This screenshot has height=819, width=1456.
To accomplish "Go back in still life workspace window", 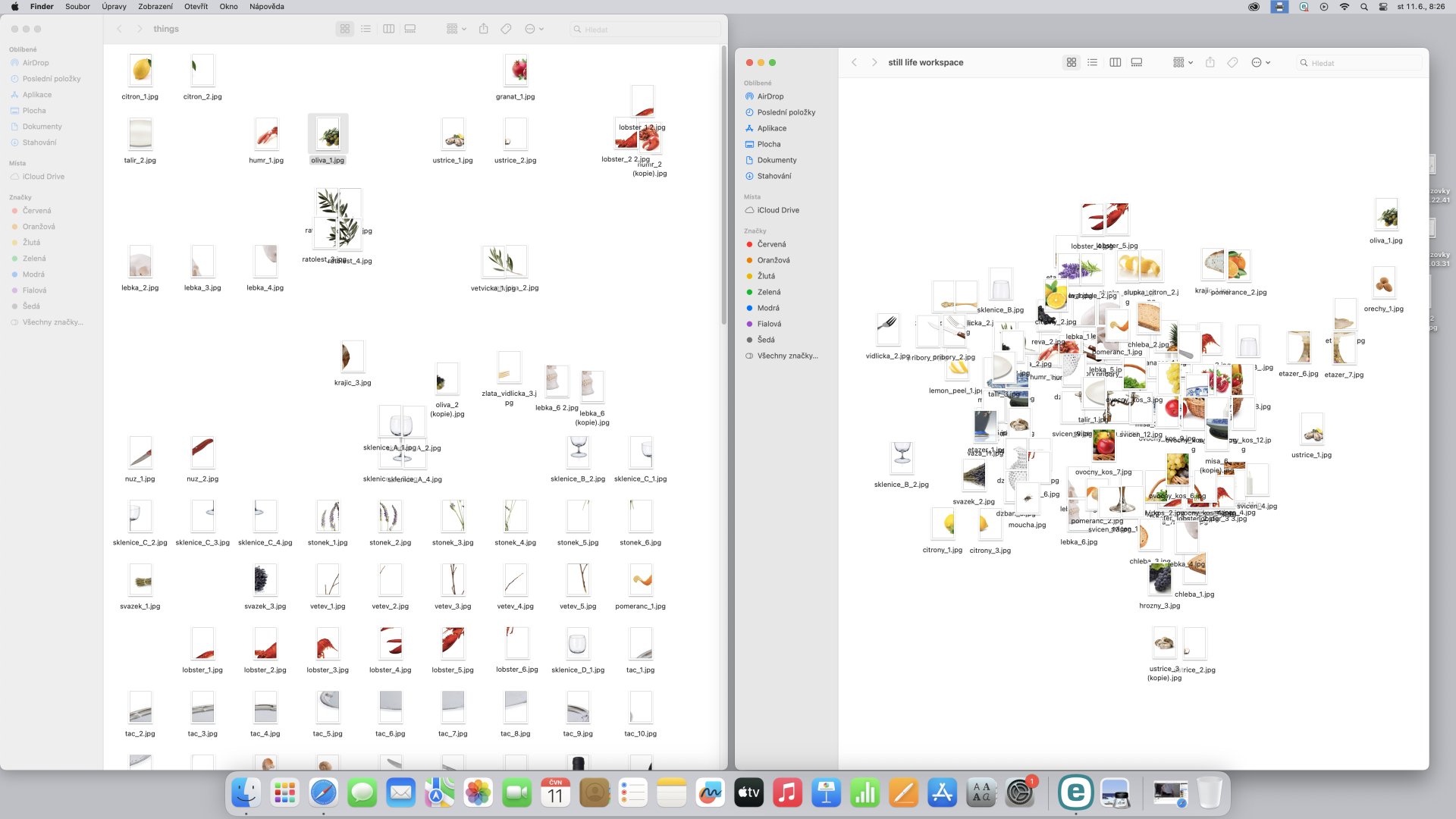I will click(854, 63).
